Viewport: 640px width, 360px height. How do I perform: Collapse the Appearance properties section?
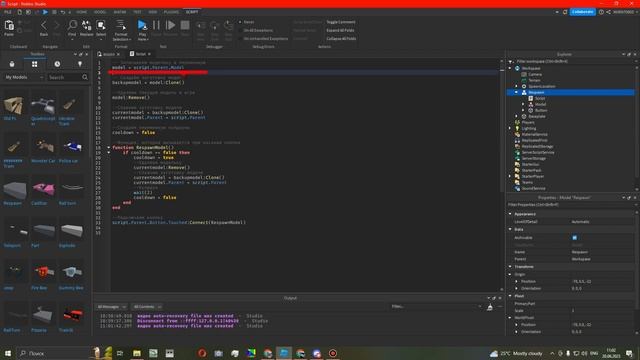(x=510, y=213)
